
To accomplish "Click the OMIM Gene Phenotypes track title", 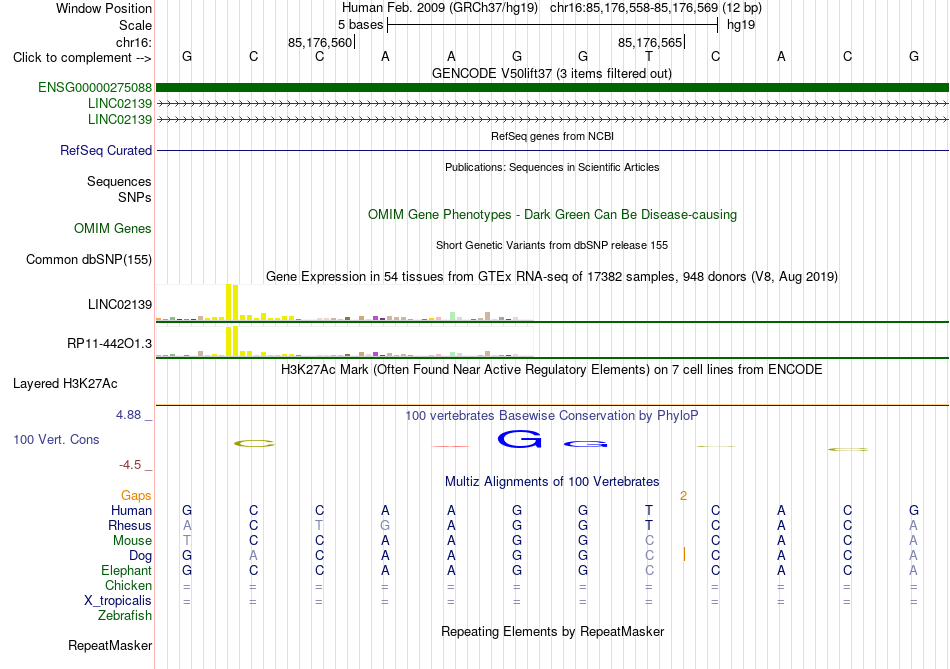I will 553,215.
